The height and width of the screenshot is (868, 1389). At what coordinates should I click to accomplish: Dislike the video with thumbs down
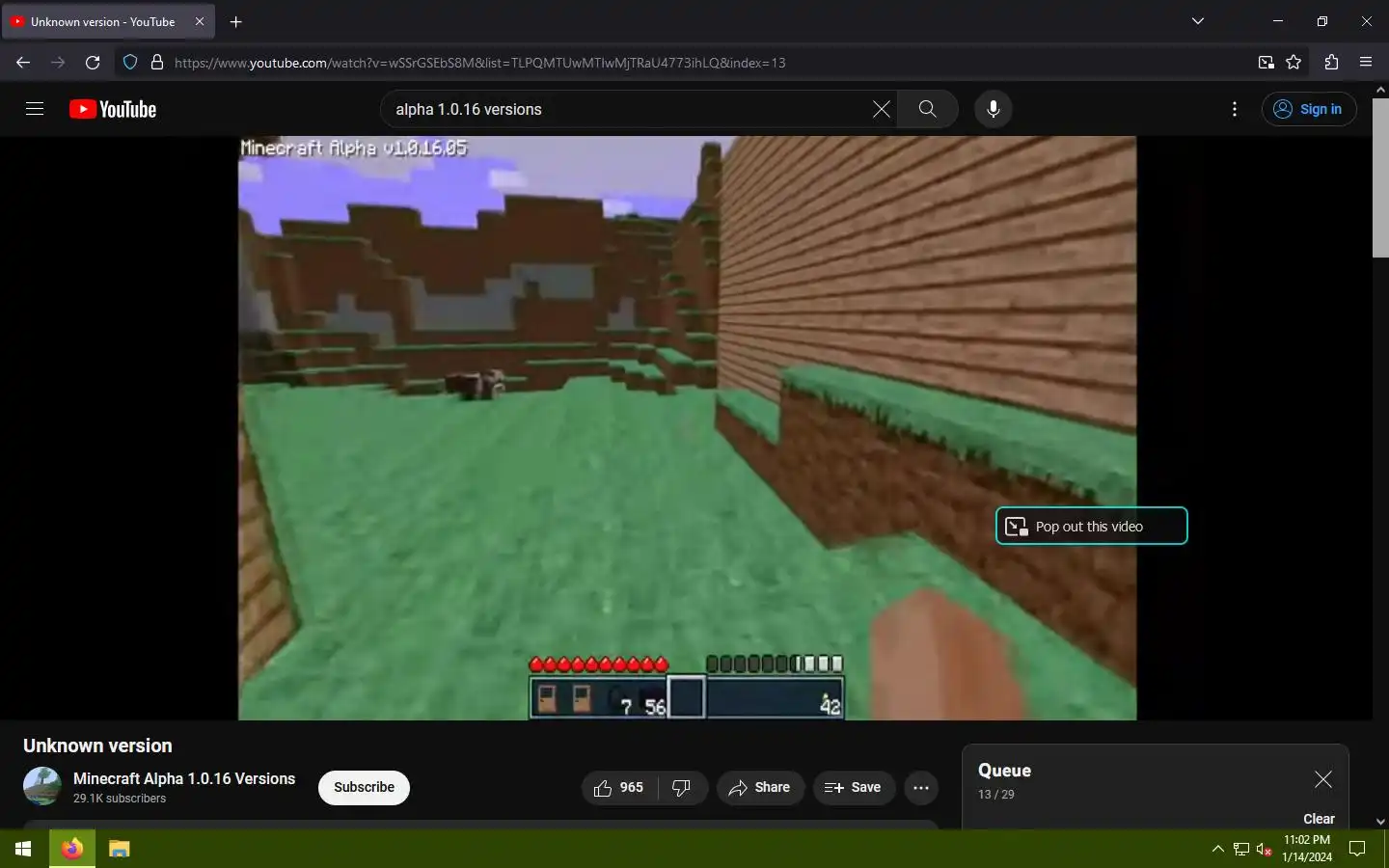(x=682, y=788)
